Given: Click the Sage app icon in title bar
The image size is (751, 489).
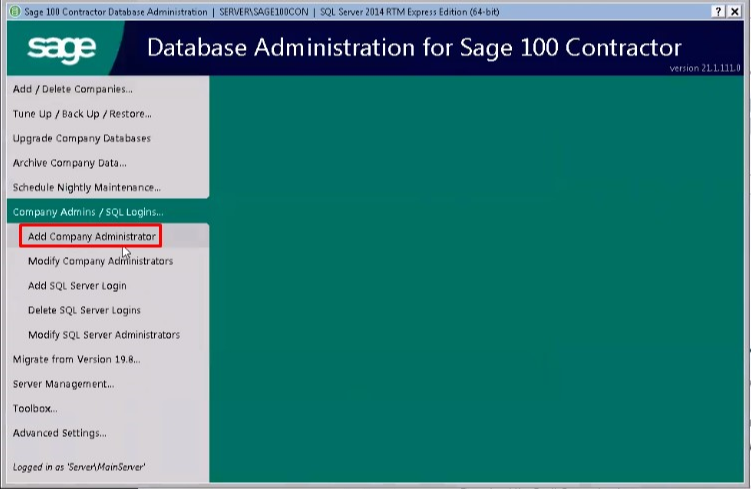Looking at the screenshot, I should click(15, 11).
